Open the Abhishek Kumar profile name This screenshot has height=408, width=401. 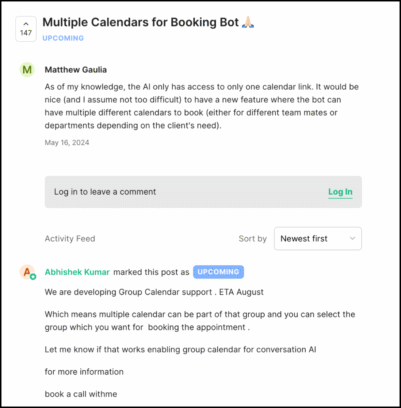pyautogui.click(x=77, y=272)
